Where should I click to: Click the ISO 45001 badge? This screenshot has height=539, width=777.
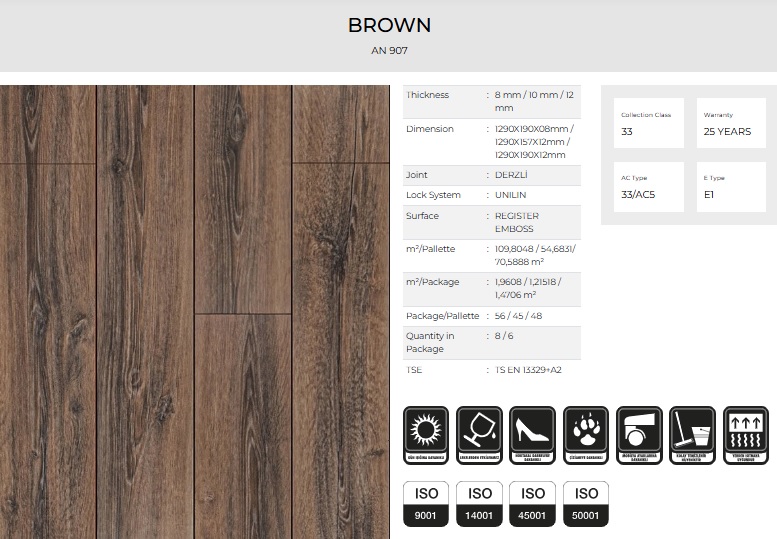[533, 504]
